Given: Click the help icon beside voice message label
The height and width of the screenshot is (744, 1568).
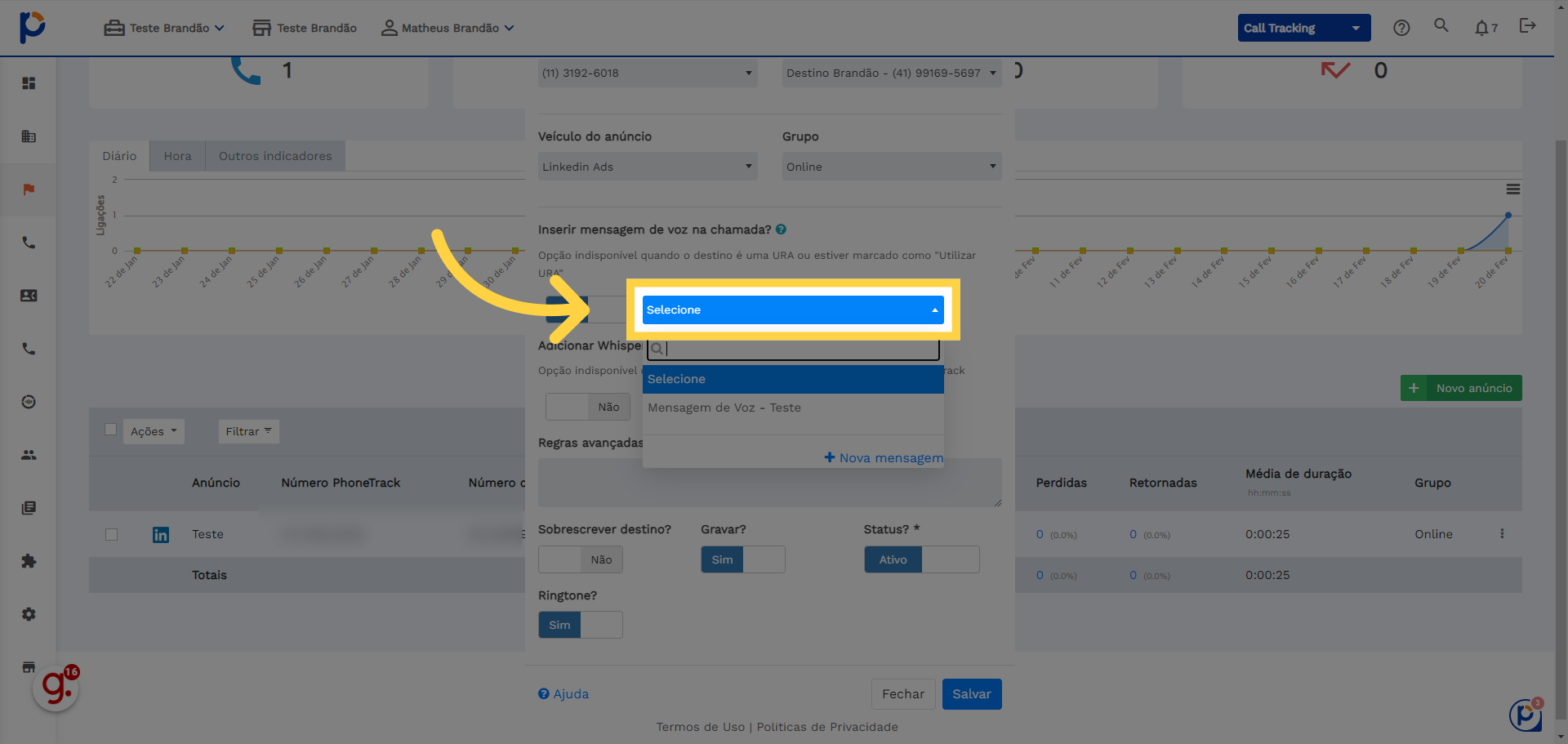Looking at the screenshot, I should click(781, 229).
